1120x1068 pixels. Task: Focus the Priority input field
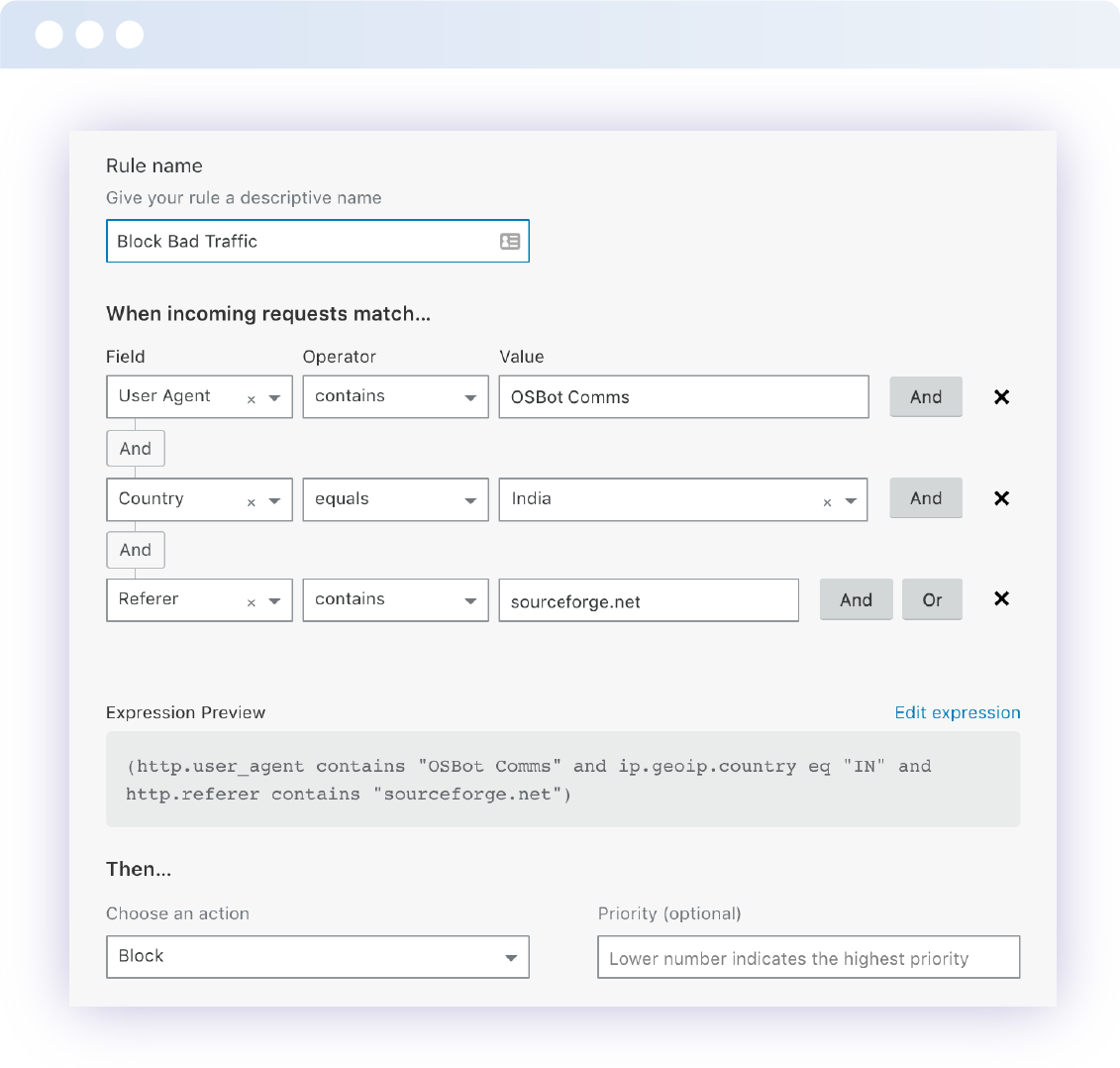pyautogui.click(x=808, y=958)
